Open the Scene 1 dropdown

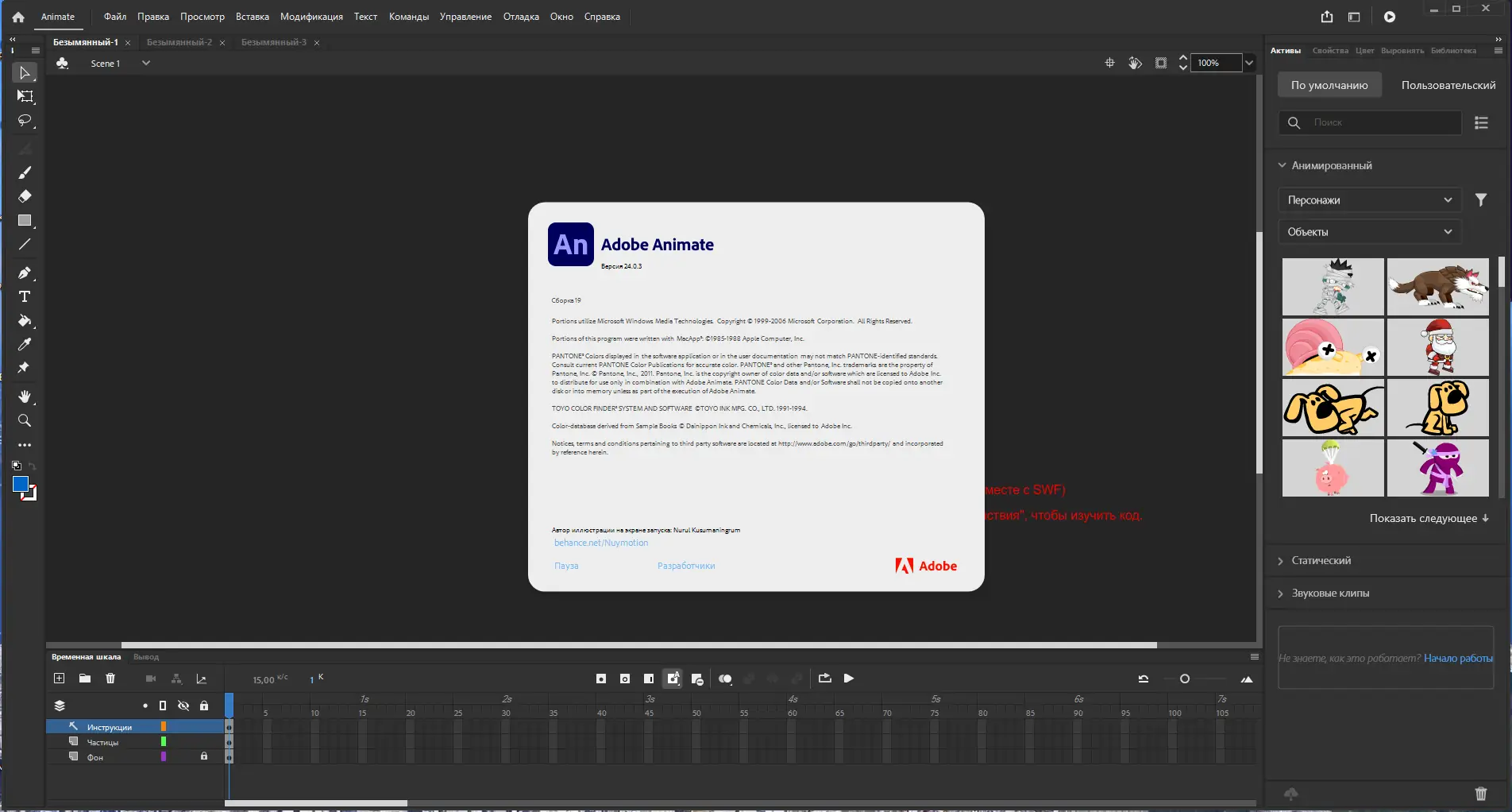[146, 63]
